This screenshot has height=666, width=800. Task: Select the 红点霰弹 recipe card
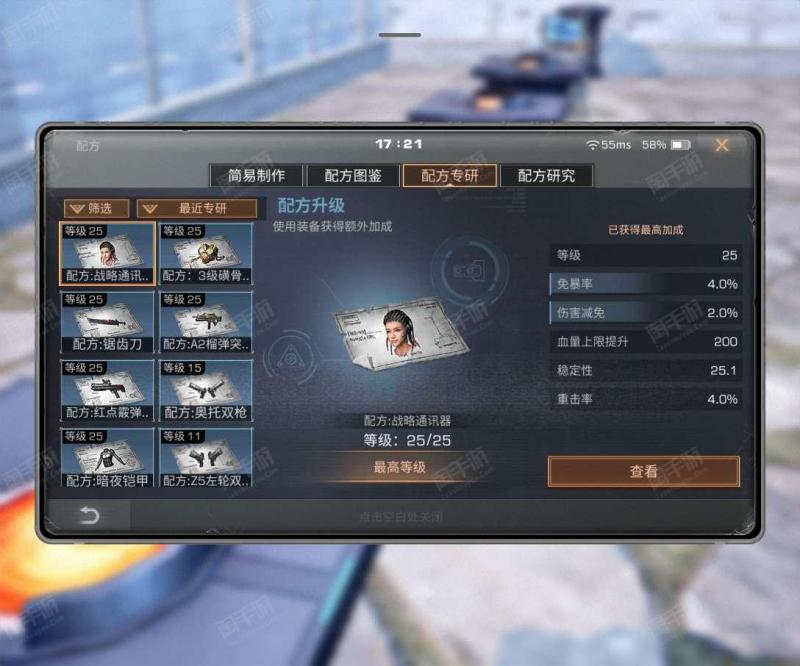pyautogui.click(x=107, y=390)
